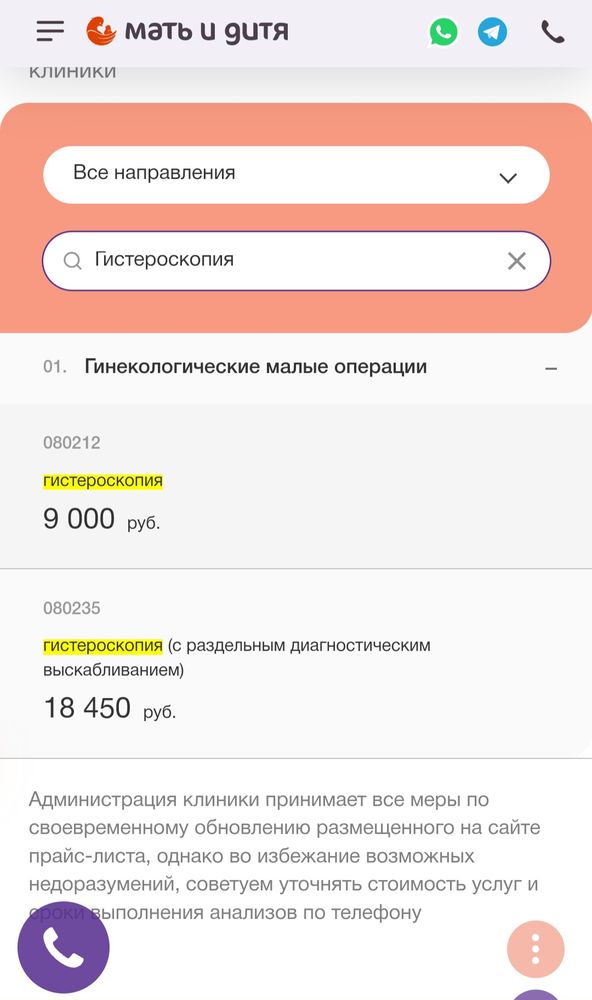Click inside the Гистероскопия search field
Viewport: 592px width, 1000px height.
pos(250,258)
